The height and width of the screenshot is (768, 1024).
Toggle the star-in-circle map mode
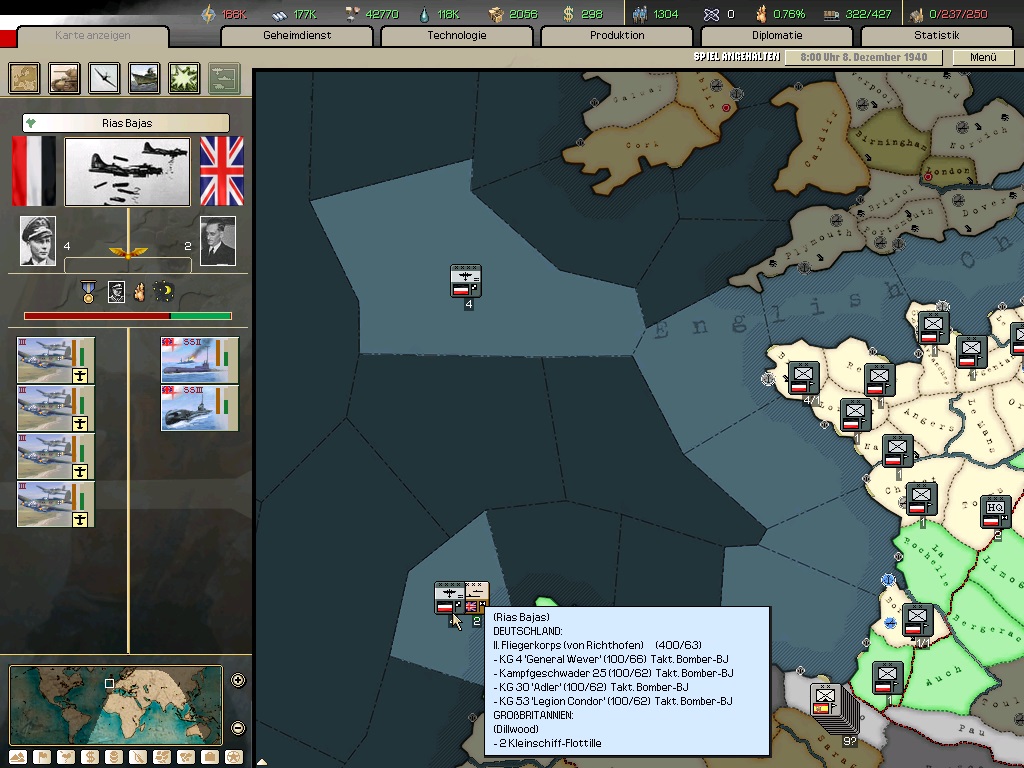[233, 757]
